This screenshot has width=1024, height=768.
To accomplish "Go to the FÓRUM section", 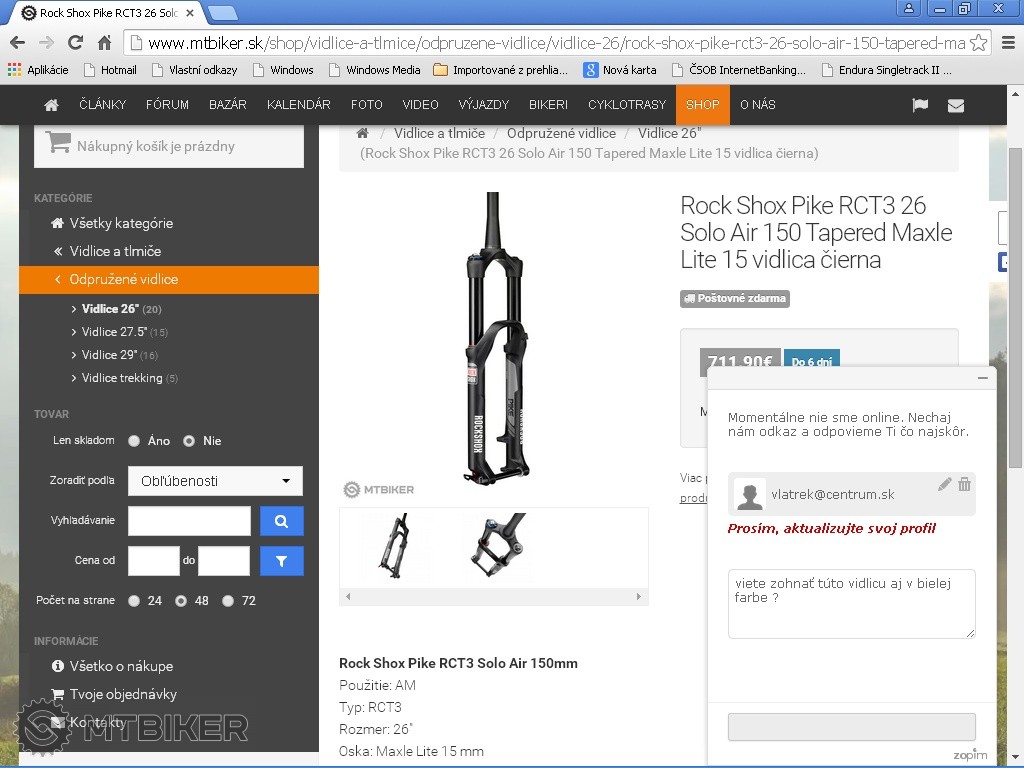I will pyautogui.click(x=167, y=105).
